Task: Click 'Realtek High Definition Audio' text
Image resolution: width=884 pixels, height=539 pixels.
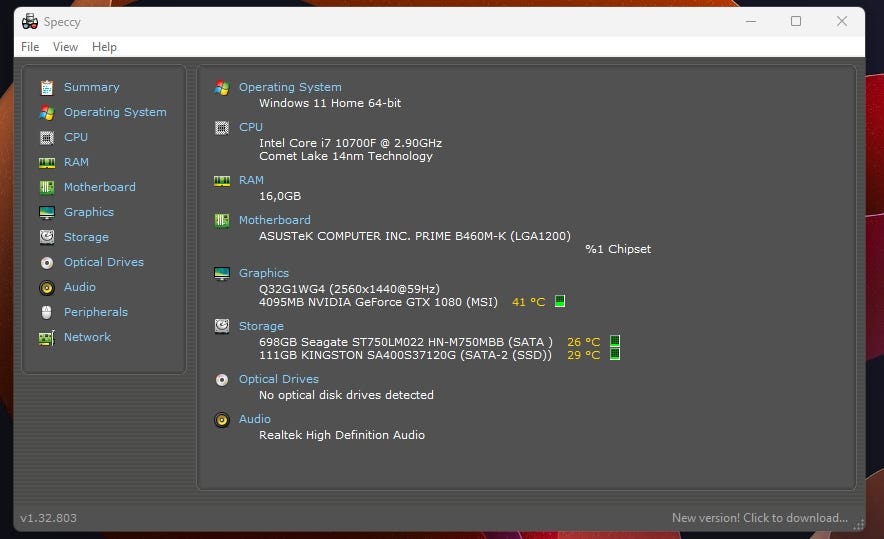Action: pyautogui.click(x=342, y=435)
